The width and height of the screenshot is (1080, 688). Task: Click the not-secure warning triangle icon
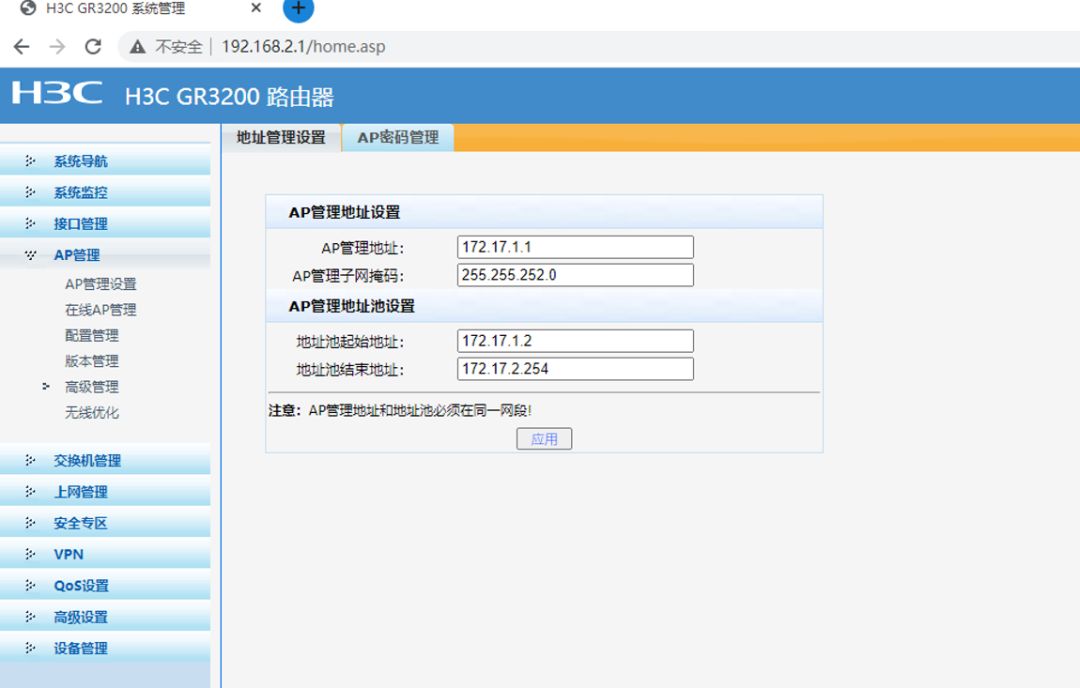(138, 47)
